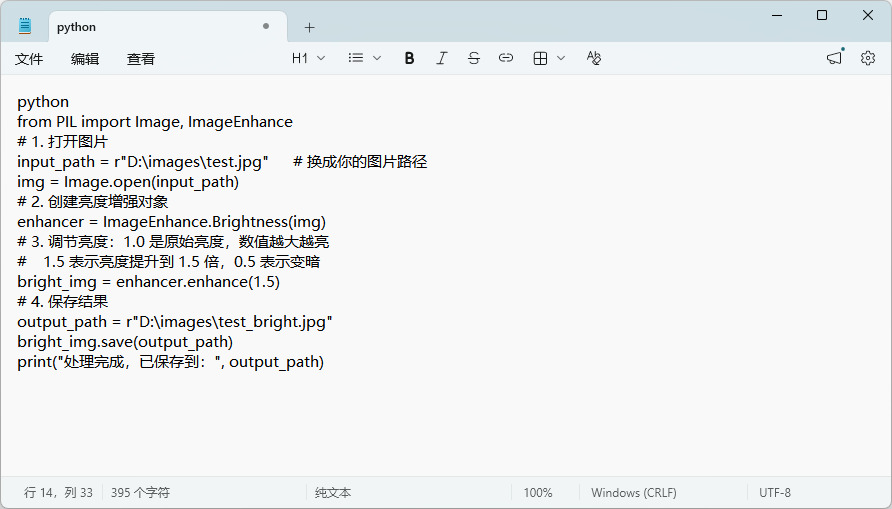Screen dimensions: 892x509
Task: Click the comment '# 2. 创建亮度增强对象'
Action: (x=93, y=202)
